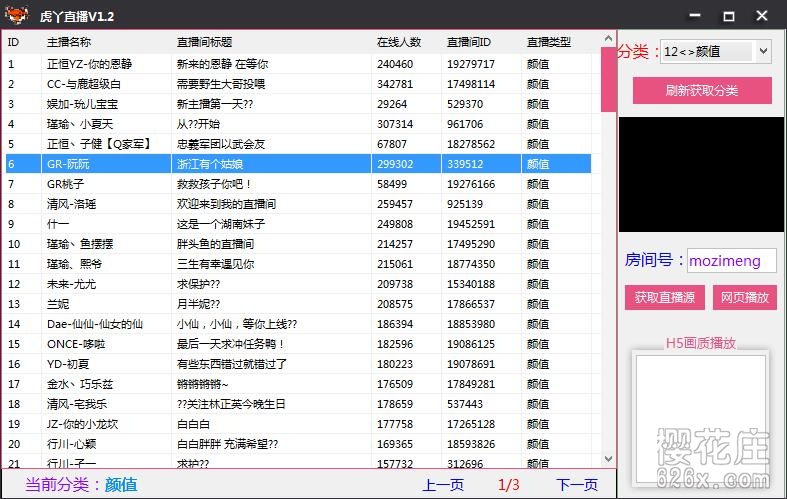Click the 网页播放 button
The height and width of the screenshot is (499, 787).
745,298
